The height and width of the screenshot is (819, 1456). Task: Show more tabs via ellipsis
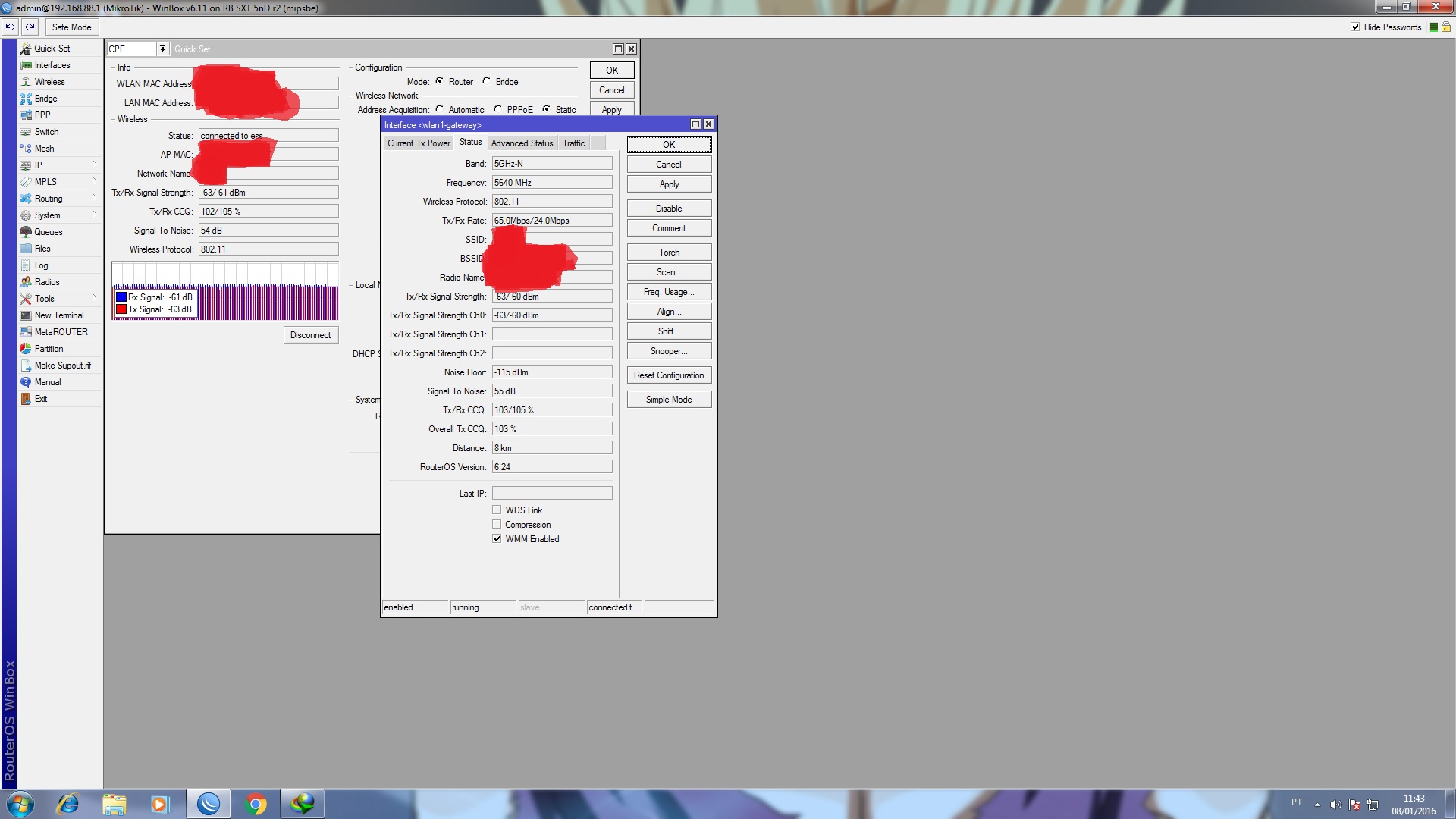(598, 143)
